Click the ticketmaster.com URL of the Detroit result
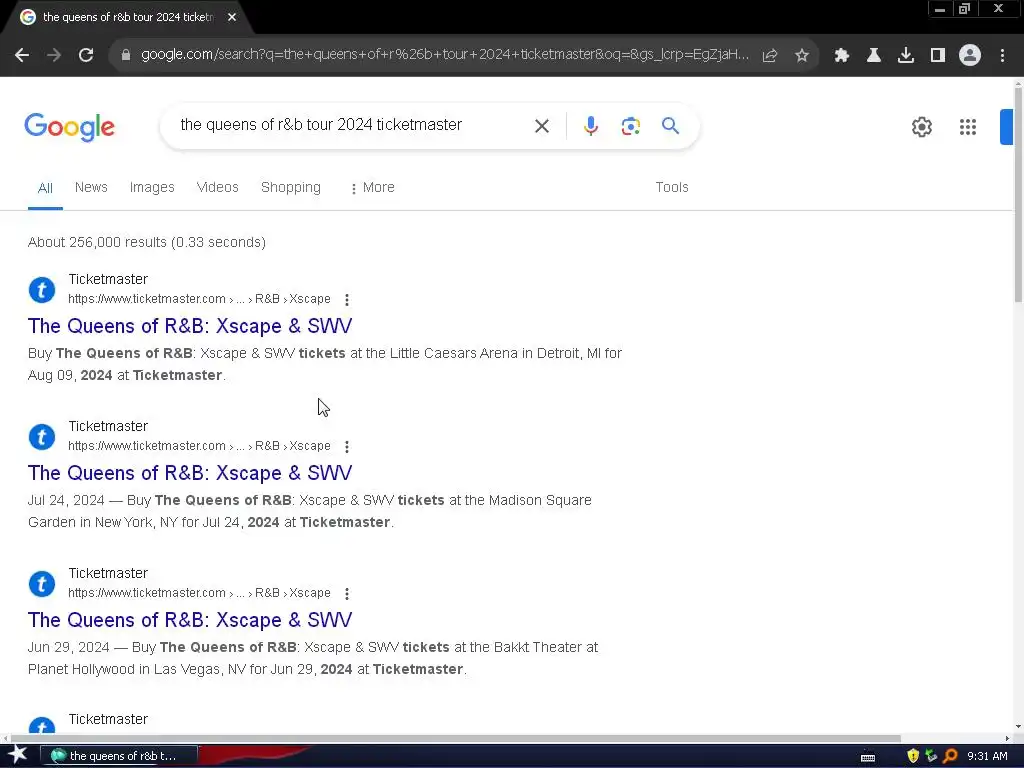Viewport: 1024px width, 768px height. [x=199, y=299]
